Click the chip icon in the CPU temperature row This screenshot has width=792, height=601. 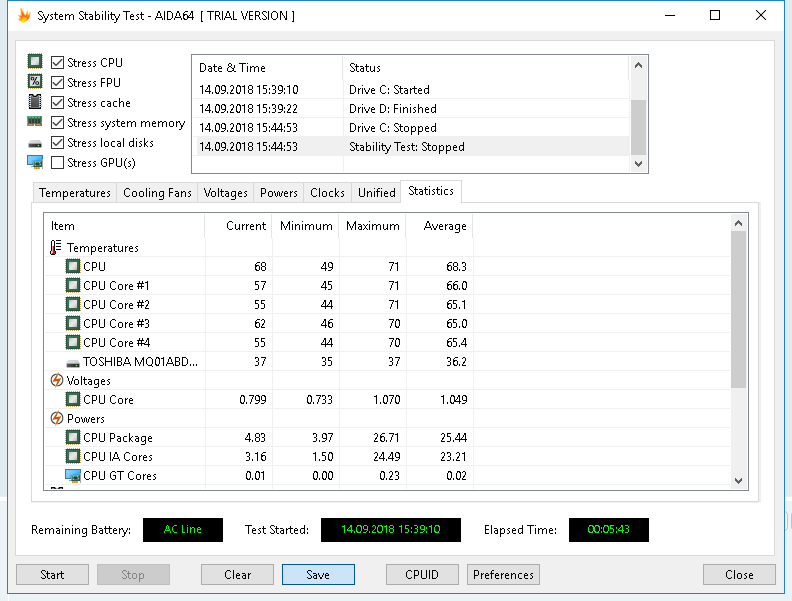[73, 266]
